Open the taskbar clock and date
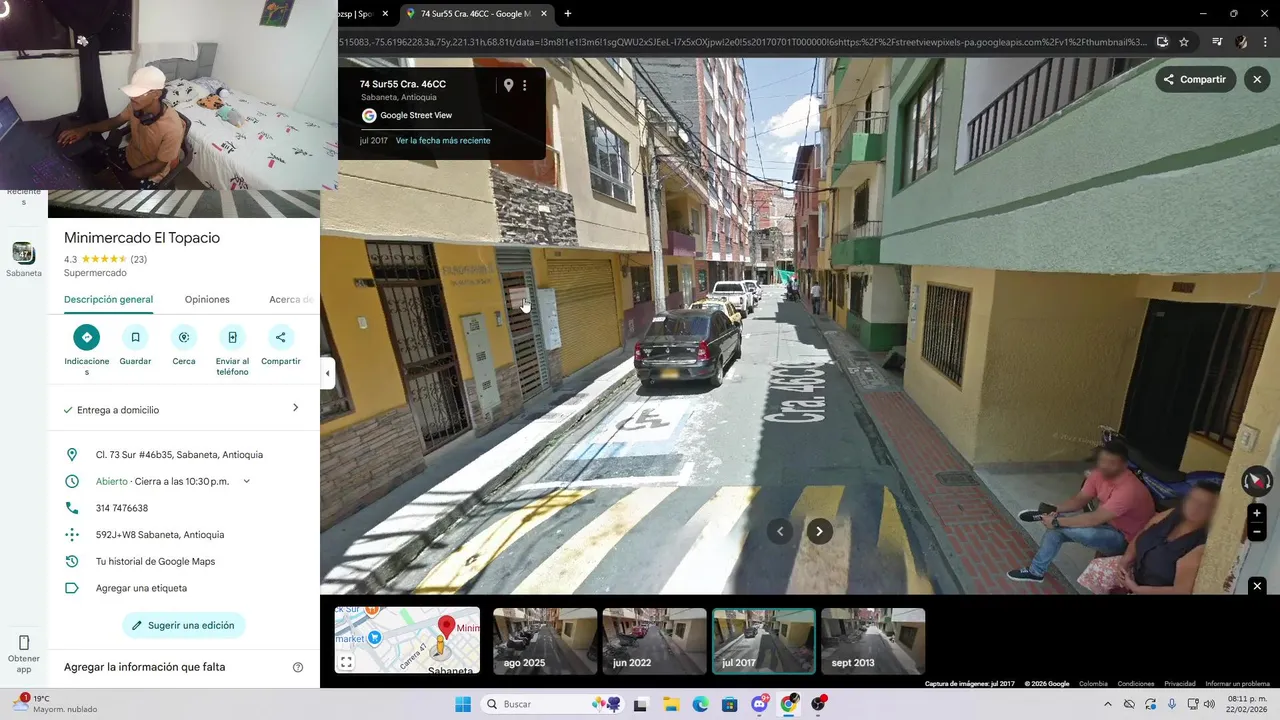This screenshot has width=1280, height=720. pos(1247,704)
